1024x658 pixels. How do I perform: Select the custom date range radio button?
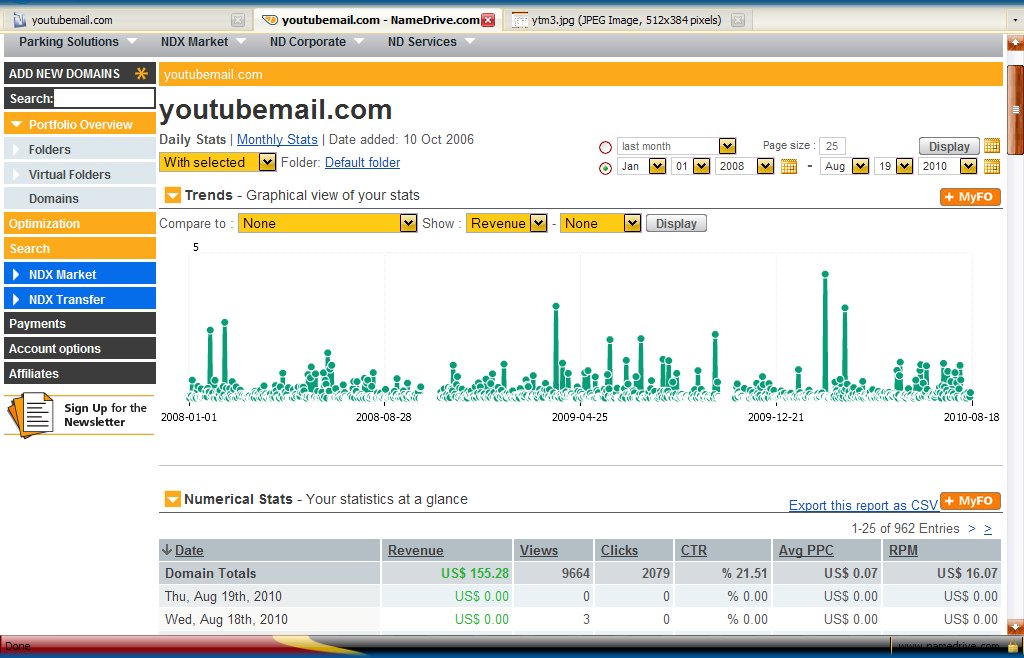click(605, 168)
